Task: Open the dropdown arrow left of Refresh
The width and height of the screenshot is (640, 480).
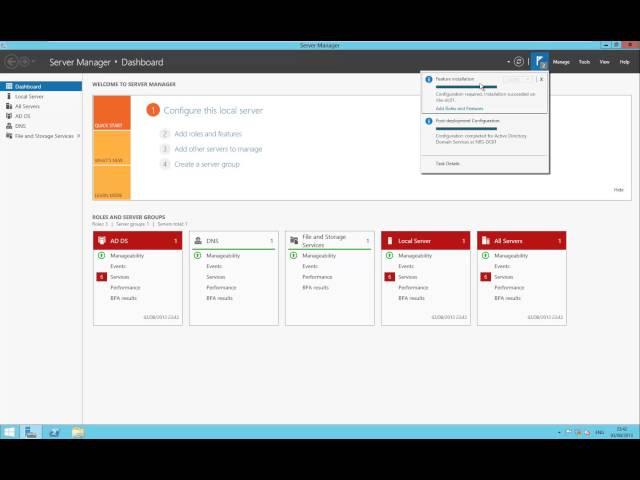Action: point(508,62)
